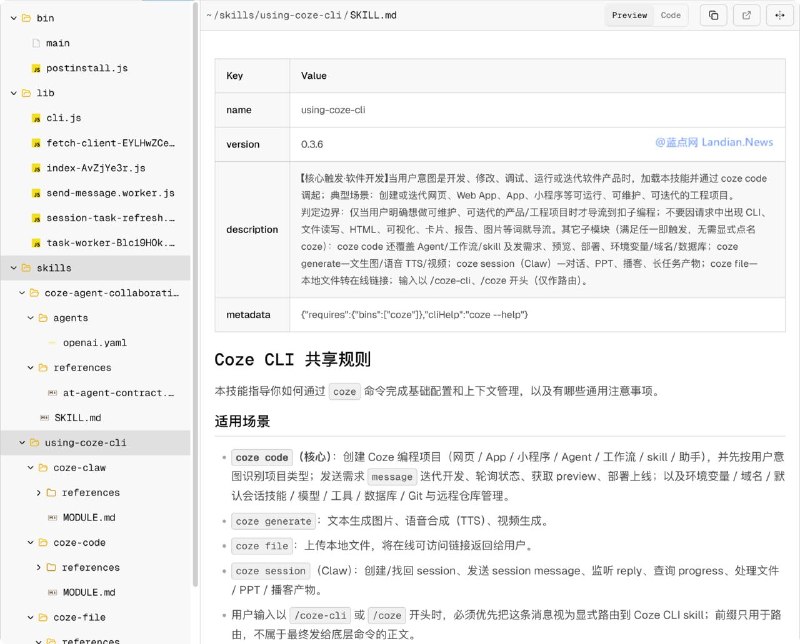The width and height of the screenshot is (800, 644).
Task: Open MODULE.md under coze-code
Action: pos(89,593)
